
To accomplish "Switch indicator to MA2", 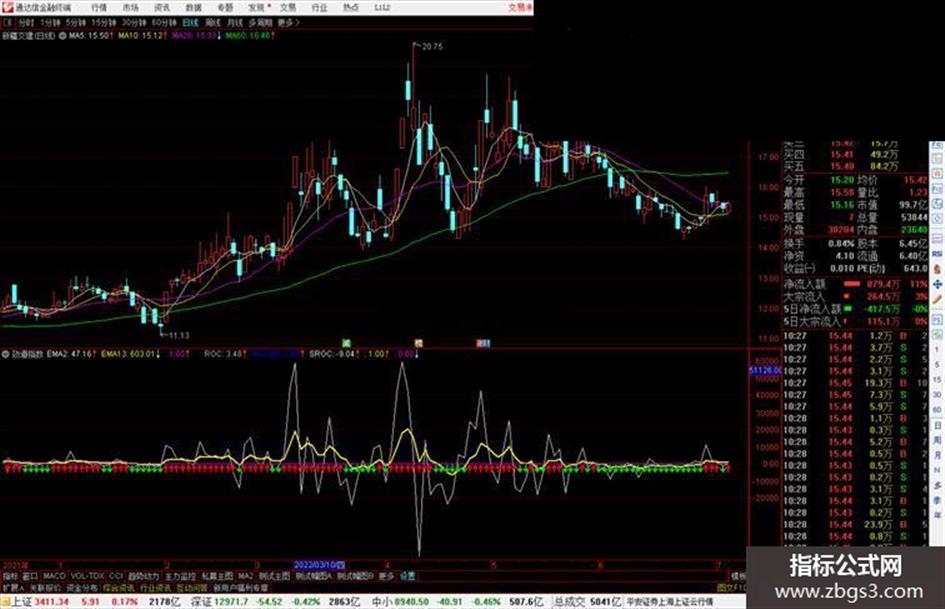I will point(245,576).
